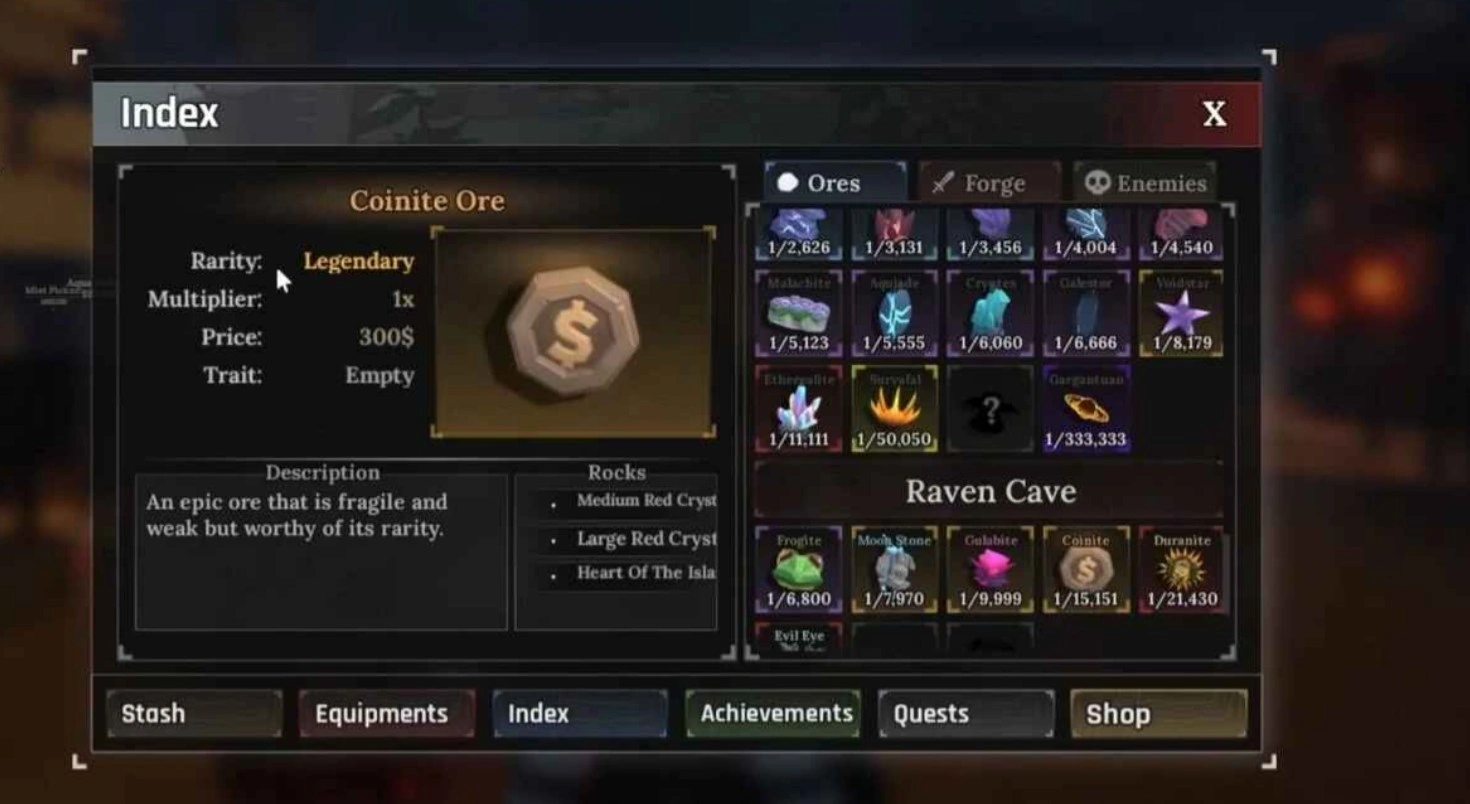Select the Ethereallite crystal ore
1470x804 pixels.
[x=799, y=409]
